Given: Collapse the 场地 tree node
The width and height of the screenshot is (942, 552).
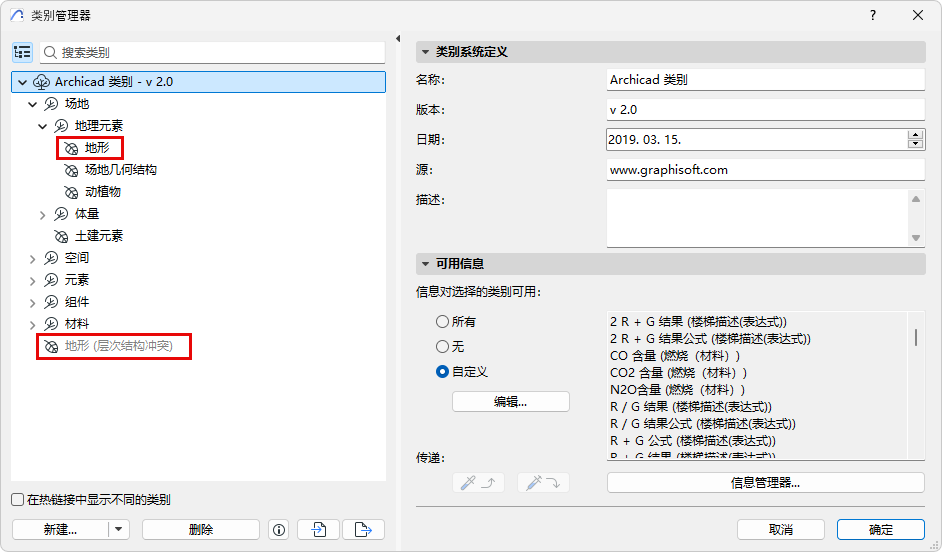Looking at the screenshot, I should coord(32,105).
